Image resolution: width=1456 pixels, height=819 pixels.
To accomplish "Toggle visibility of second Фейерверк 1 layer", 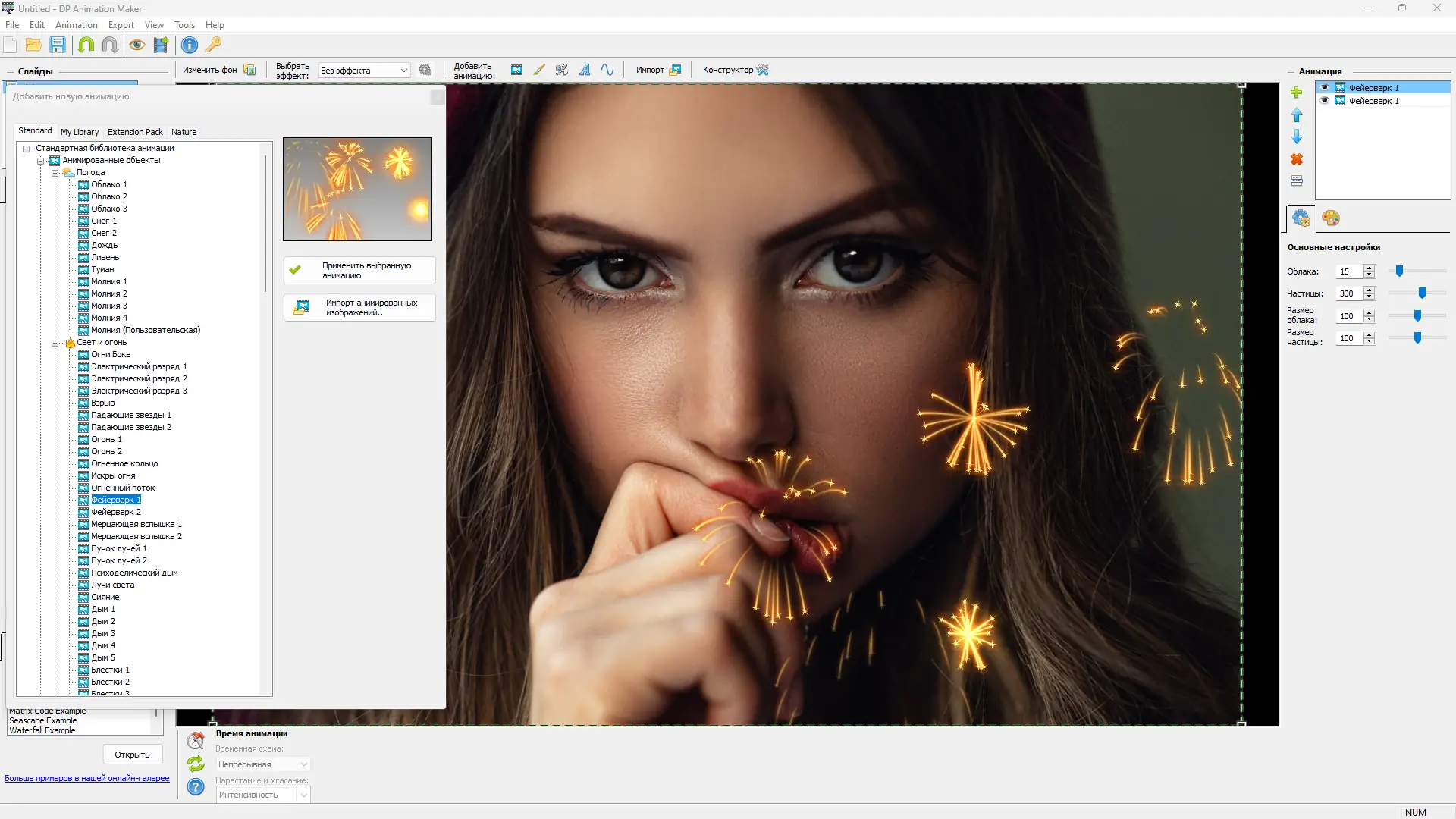I will click(x=1325, y=101).
